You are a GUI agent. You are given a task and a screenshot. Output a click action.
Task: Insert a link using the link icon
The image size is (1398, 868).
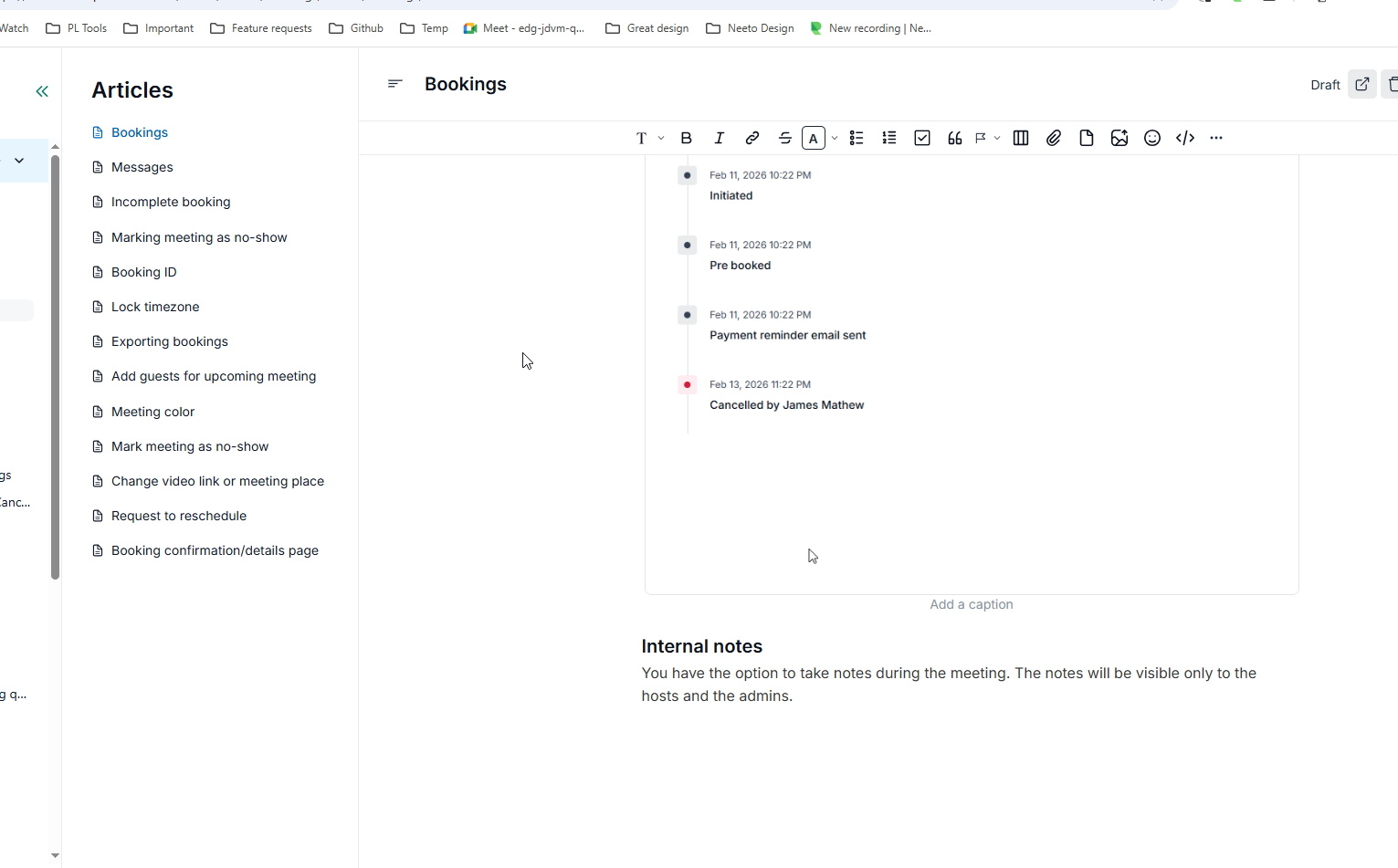click(x=752, y=138)
